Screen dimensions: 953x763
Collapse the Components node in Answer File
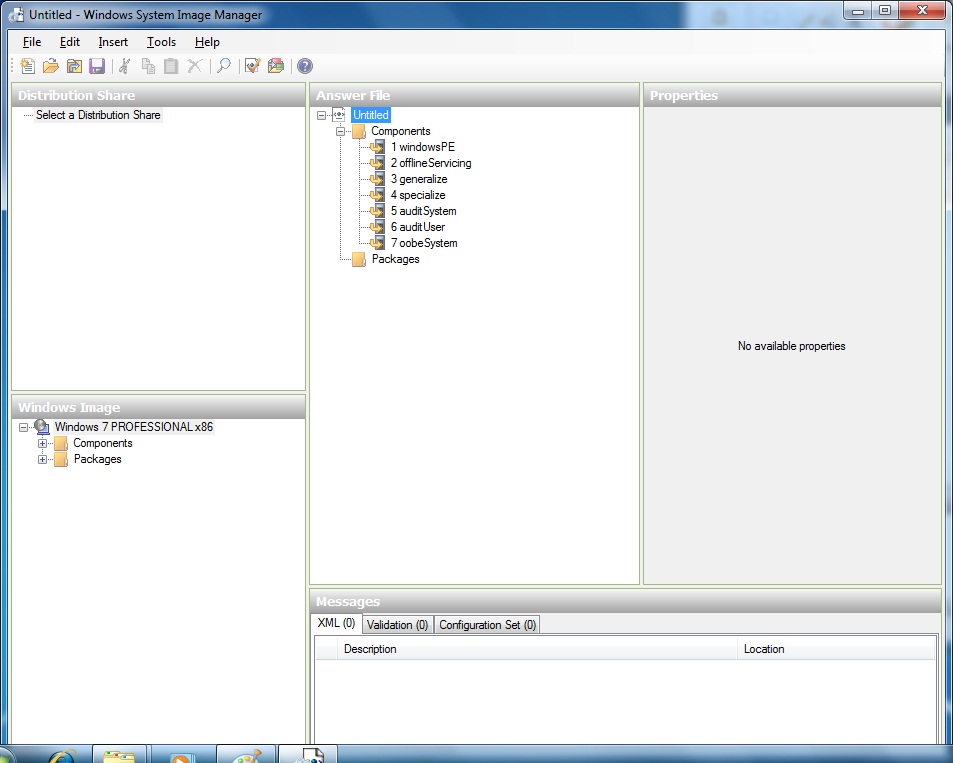point(339,131)
